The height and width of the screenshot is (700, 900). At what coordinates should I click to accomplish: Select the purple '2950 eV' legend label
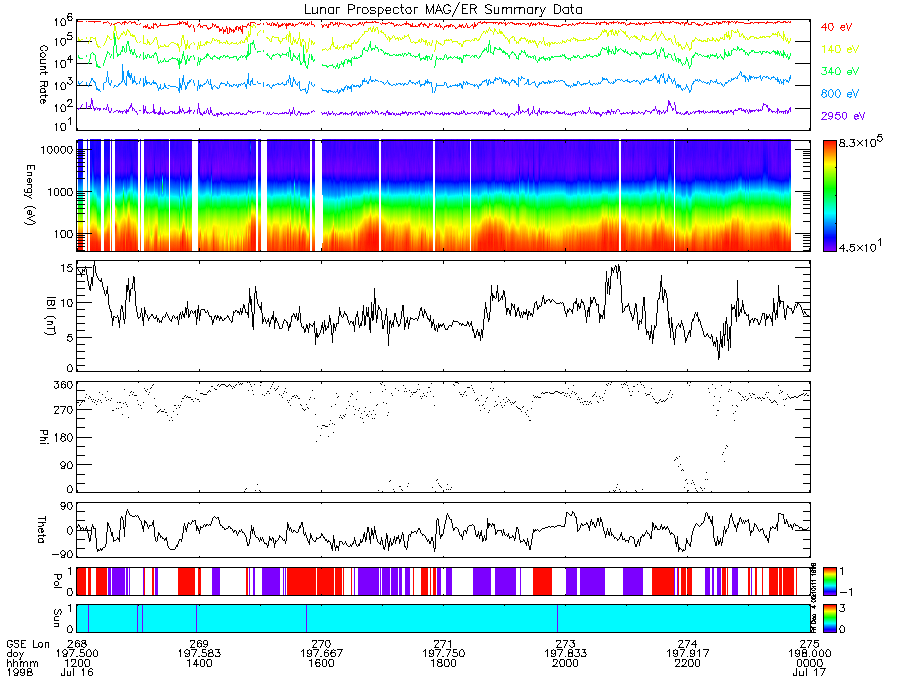[843, 116]
